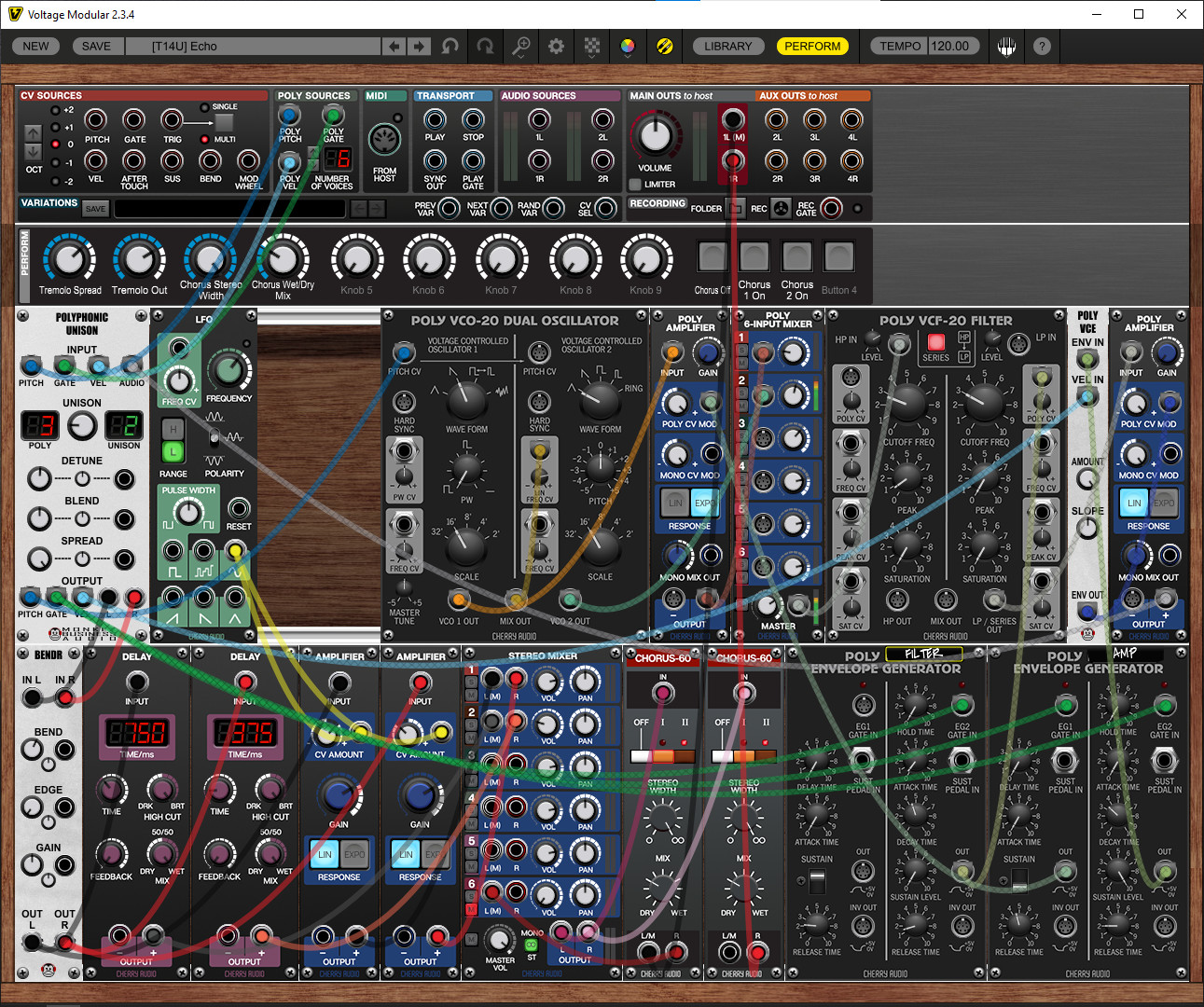Toggle the PERFORM panel
The height and width of the screenshot is (1007, 1204).
[812, 46]
